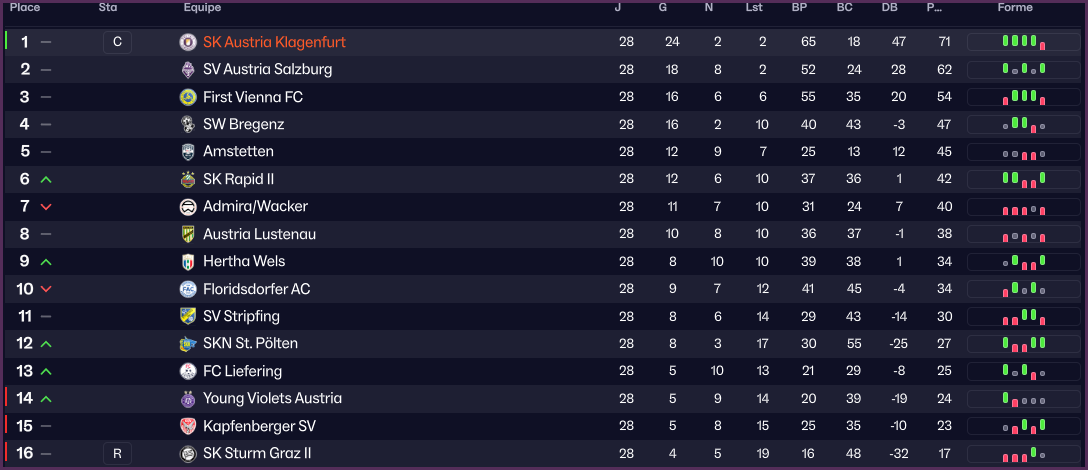1088x470 pixels.
Task: Open the Amstetten club badge
Action: 188,152
